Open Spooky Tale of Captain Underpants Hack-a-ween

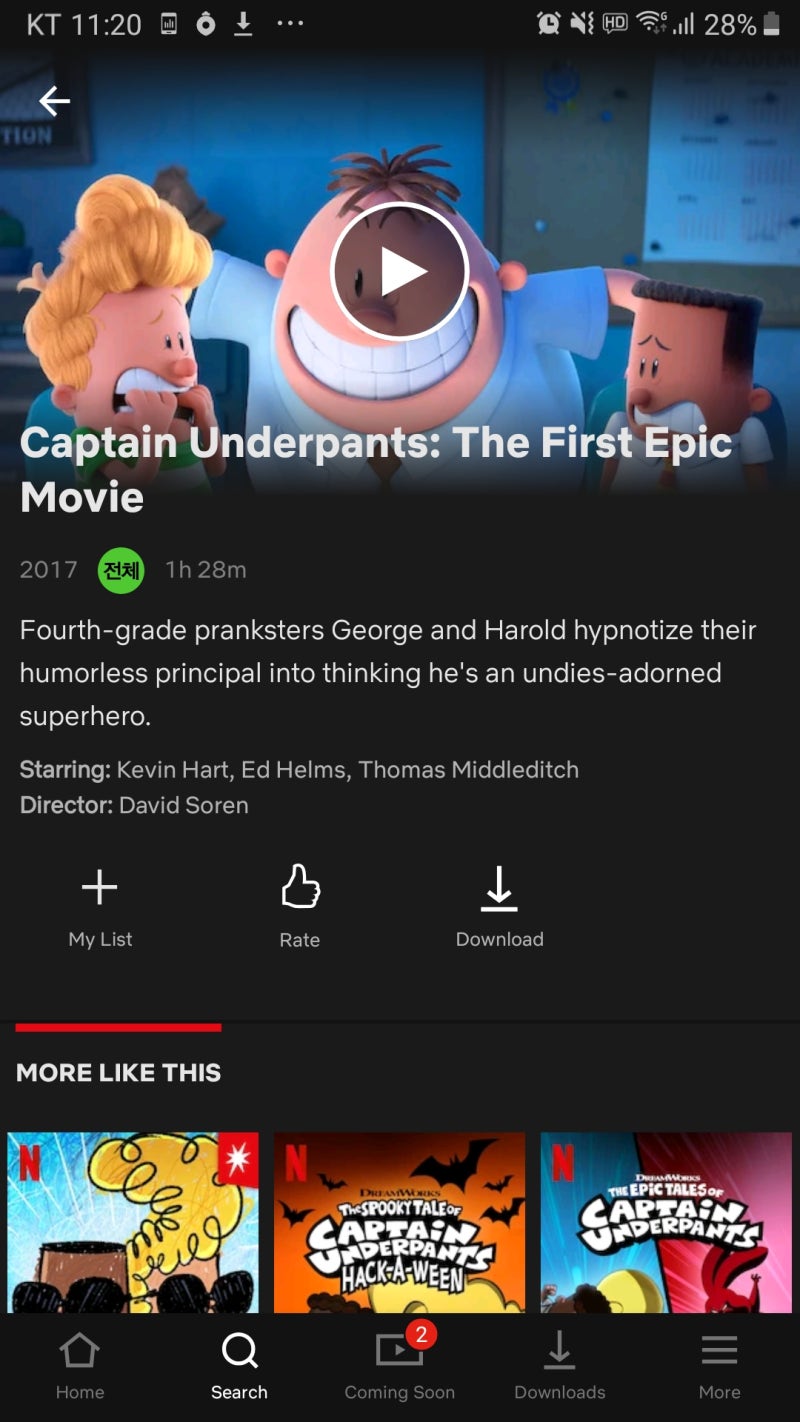pyautogui.click(x=400, y=1222)
